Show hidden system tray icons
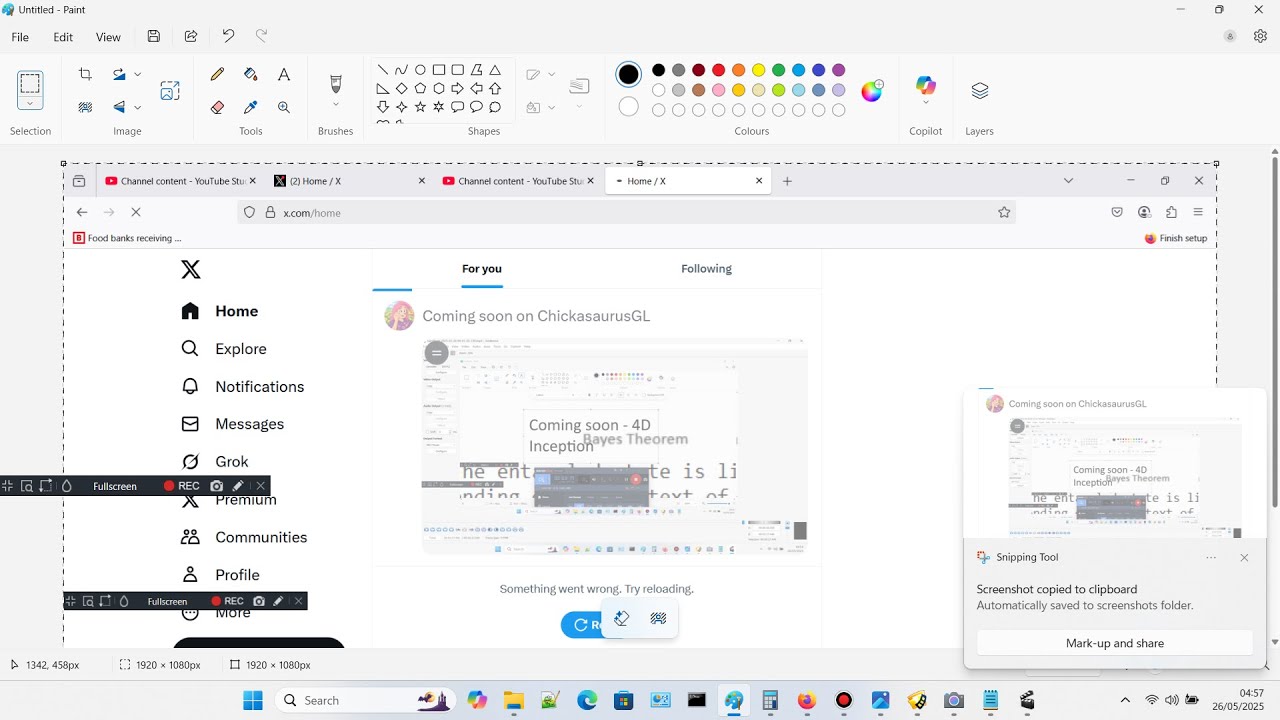 [1125, 700]
